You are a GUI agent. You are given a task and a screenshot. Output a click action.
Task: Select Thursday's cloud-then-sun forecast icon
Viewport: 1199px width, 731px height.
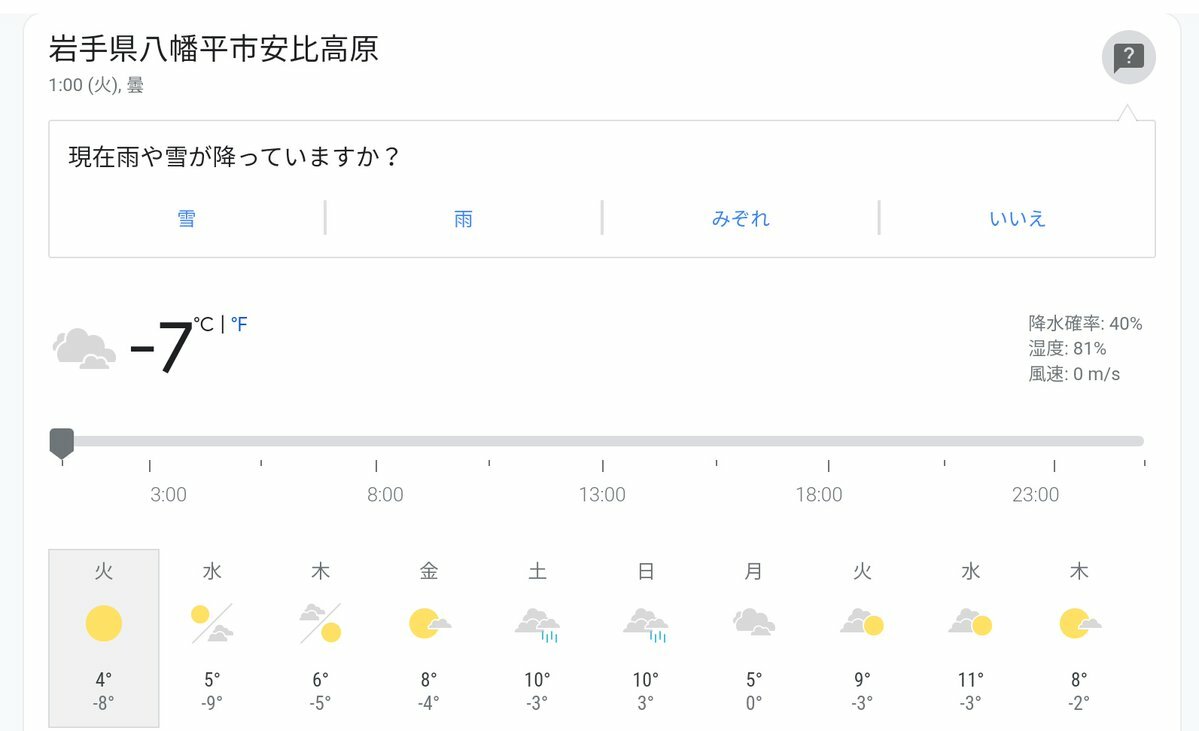coord(320,623)
